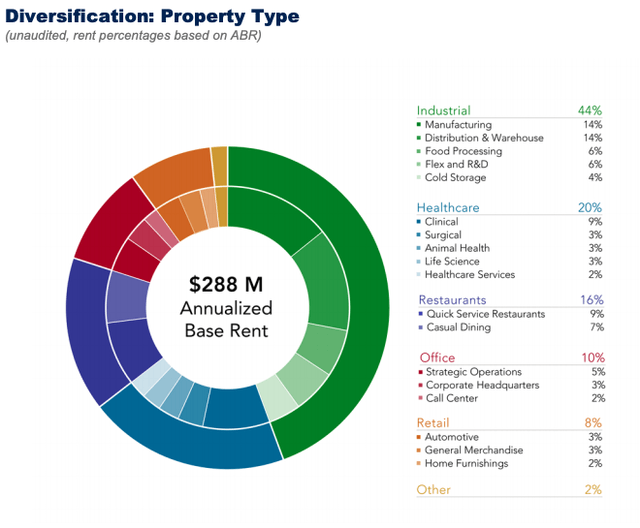Click the 'Quick Service Restaurants' legend label
640x528 pixels.
[486, 314]
